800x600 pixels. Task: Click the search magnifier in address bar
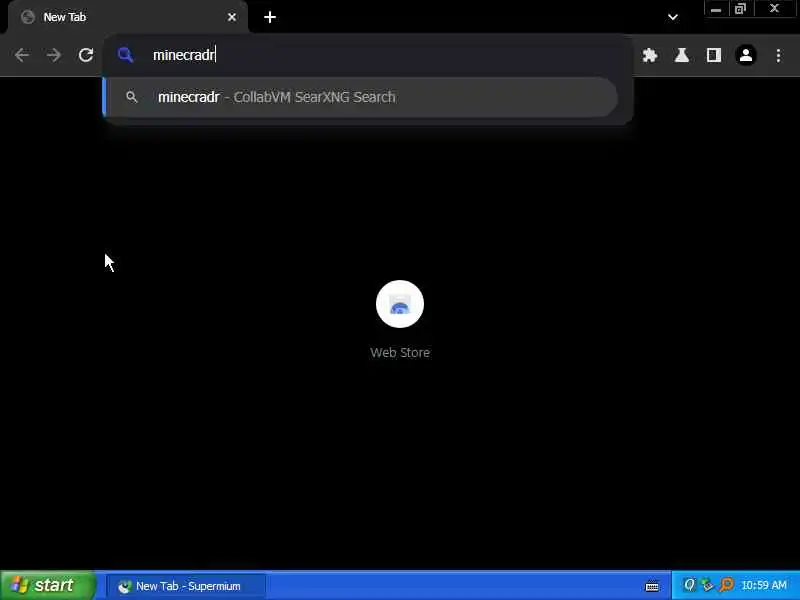[126, 55]
